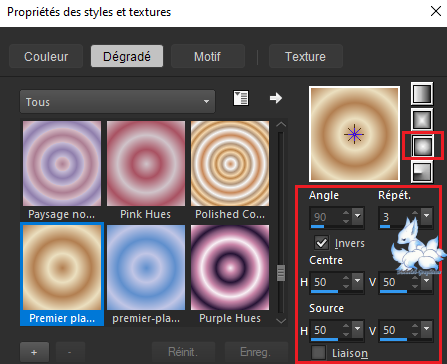Click the right arrow icon beside category
447x364 pixels.
tap(276, 98)
